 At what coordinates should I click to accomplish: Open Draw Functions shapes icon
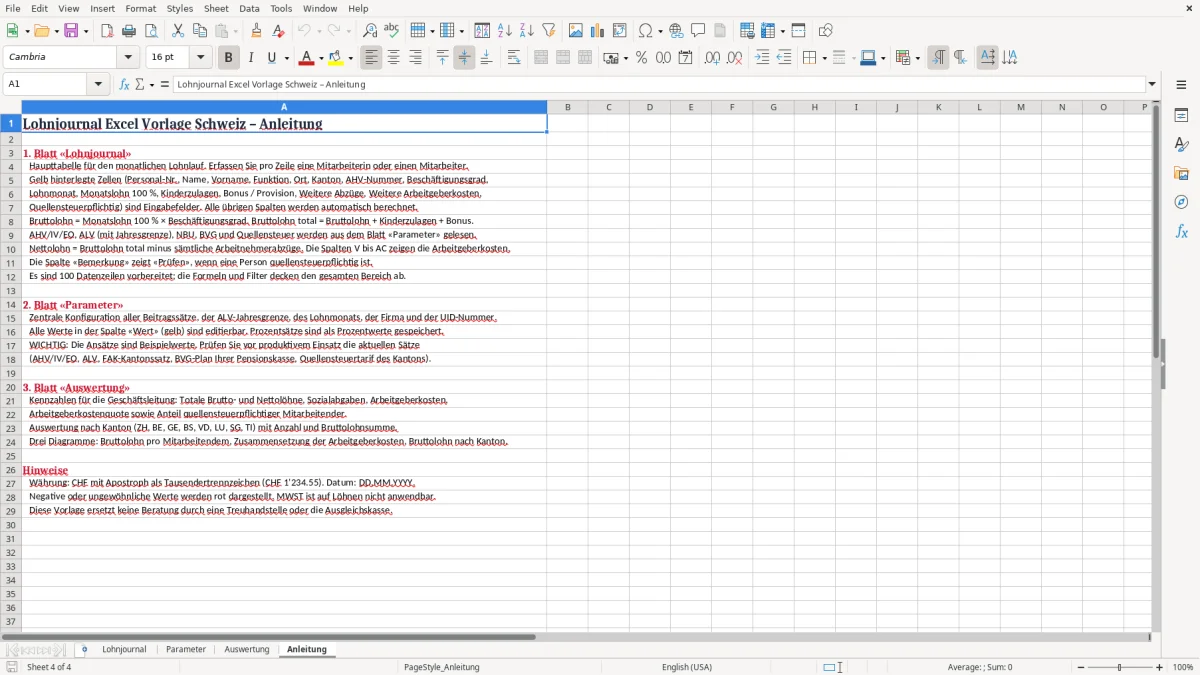tap(826, 31)
